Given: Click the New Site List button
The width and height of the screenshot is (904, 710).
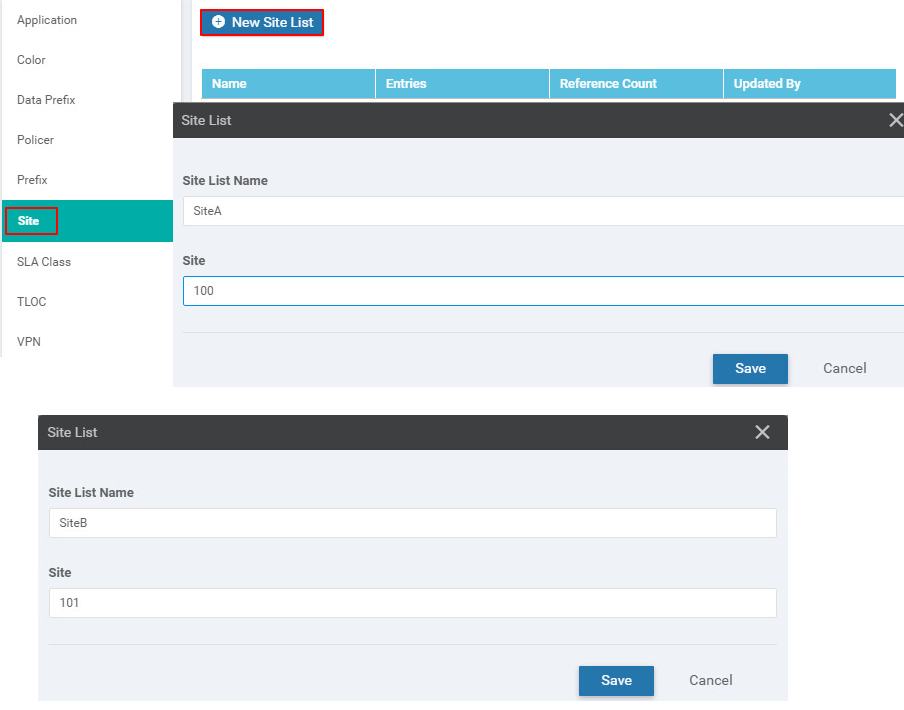Looking at the screenshot, I should 262,22.
